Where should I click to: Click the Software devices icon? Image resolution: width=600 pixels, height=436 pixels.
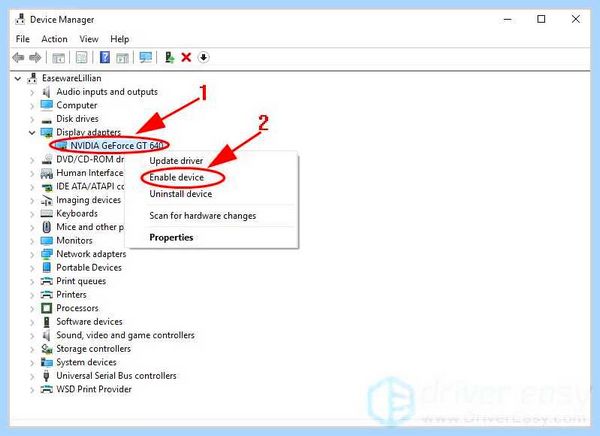point(46,322)
